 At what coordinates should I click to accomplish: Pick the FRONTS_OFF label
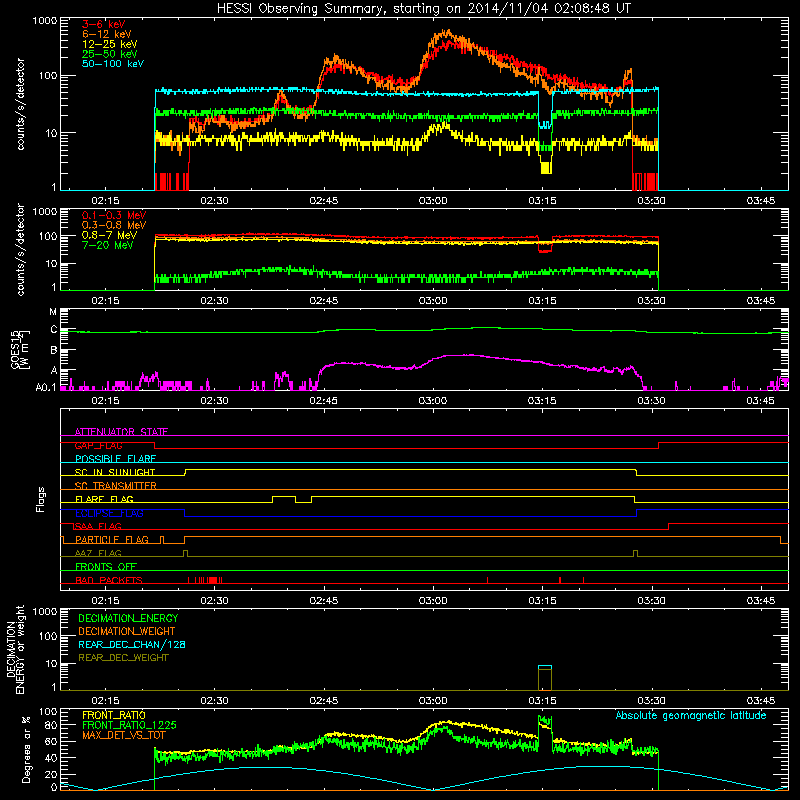(106, 566)
